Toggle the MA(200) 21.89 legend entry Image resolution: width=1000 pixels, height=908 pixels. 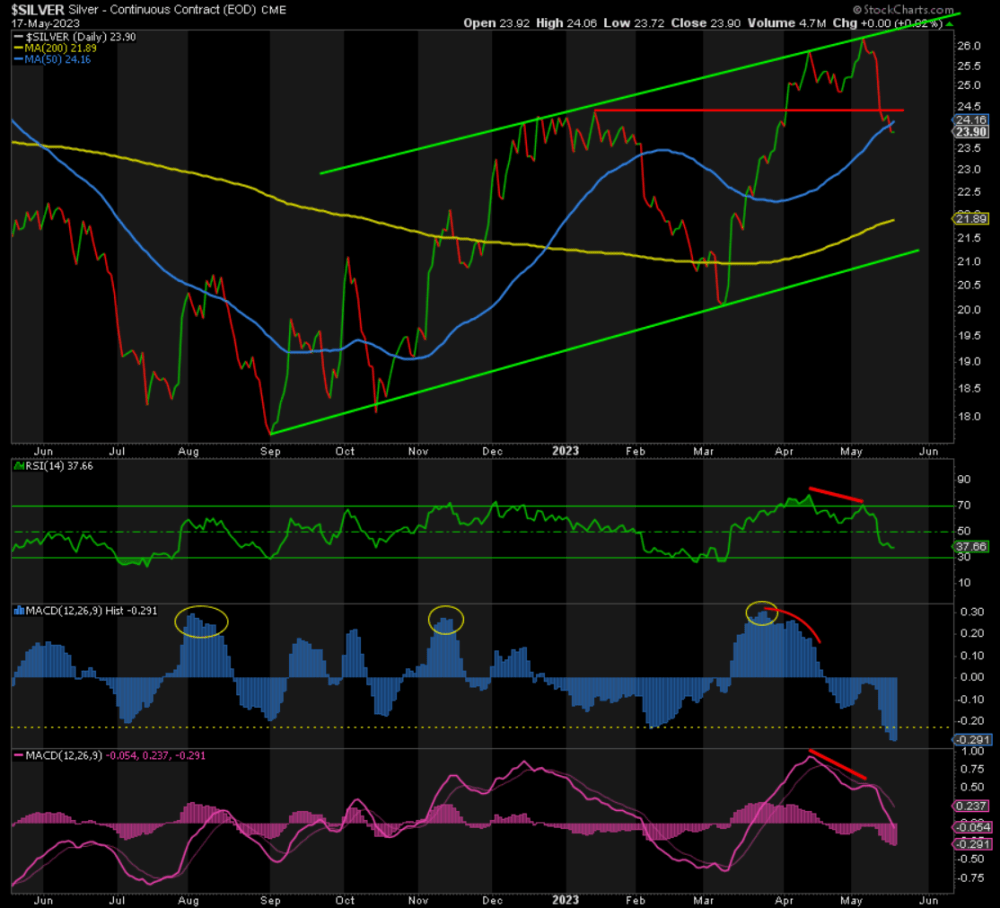(x=57, y=46)
